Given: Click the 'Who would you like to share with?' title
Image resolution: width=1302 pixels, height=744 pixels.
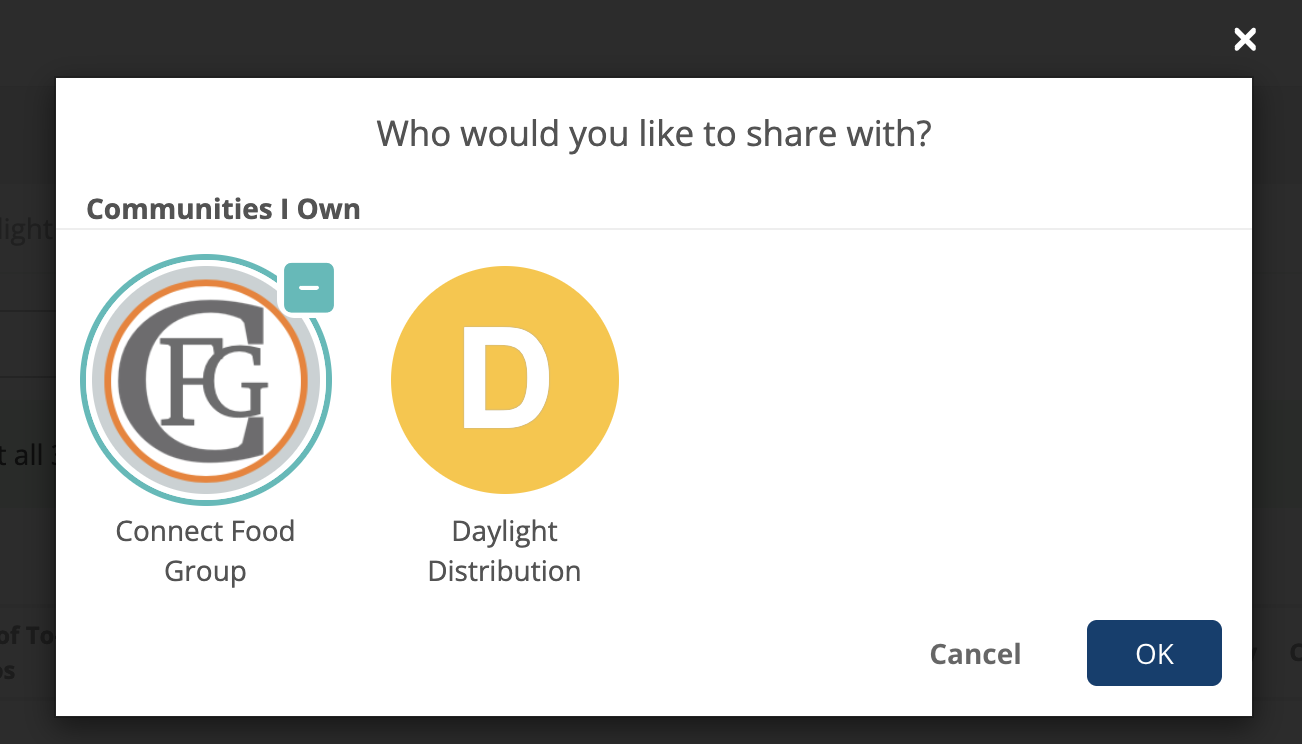Looking at the screenshot, I should point(653,133).
